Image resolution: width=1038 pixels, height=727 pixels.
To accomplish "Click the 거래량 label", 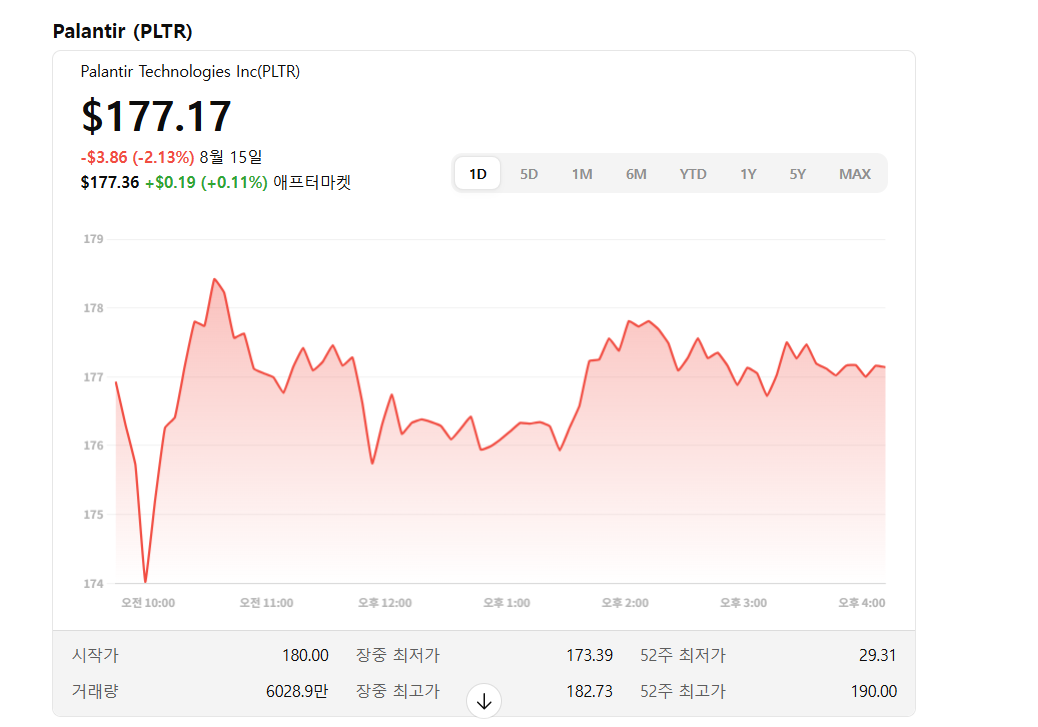I will click(x=95, y=691).
